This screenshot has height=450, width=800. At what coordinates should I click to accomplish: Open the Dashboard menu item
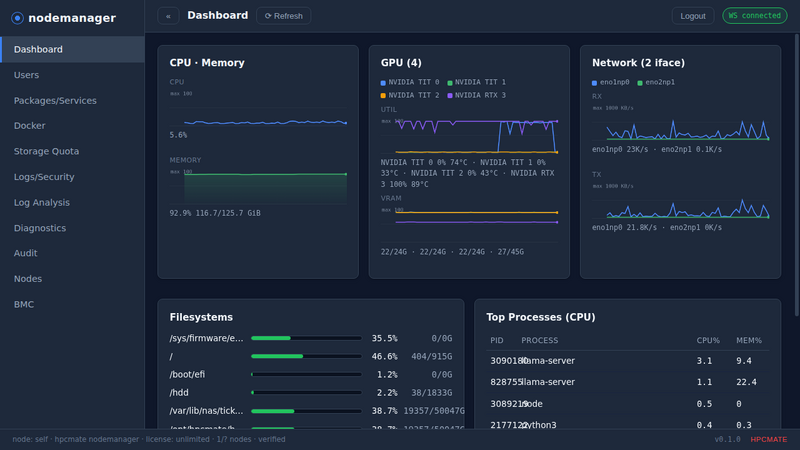pos(72,49)
